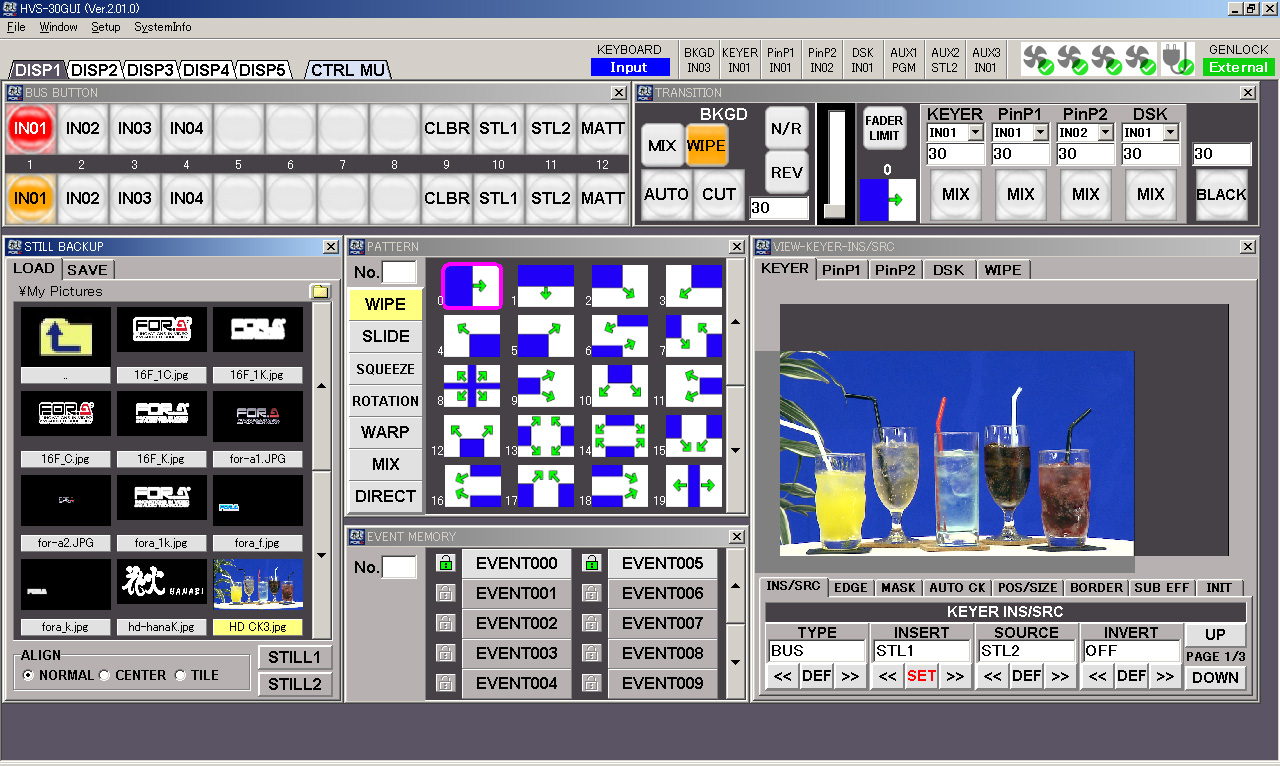The image size is (1280, 766).
Task: Select the CENTER align radio button
Action: [x=104, y=675]
